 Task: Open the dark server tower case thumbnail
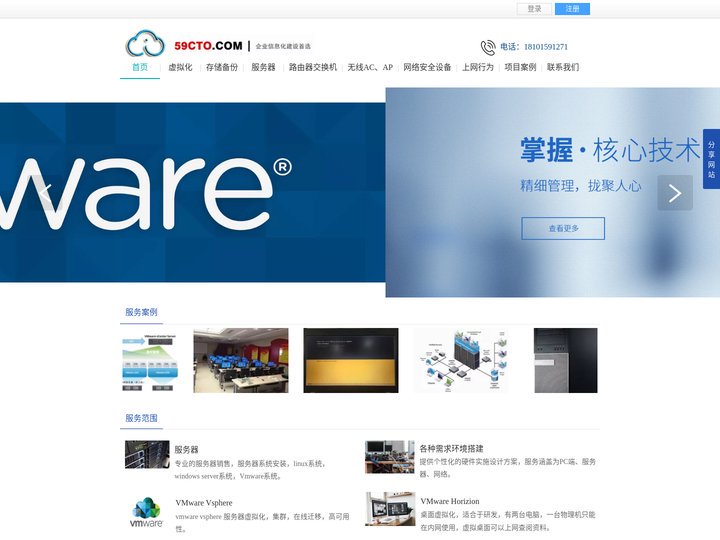click(x=566, y=360)
